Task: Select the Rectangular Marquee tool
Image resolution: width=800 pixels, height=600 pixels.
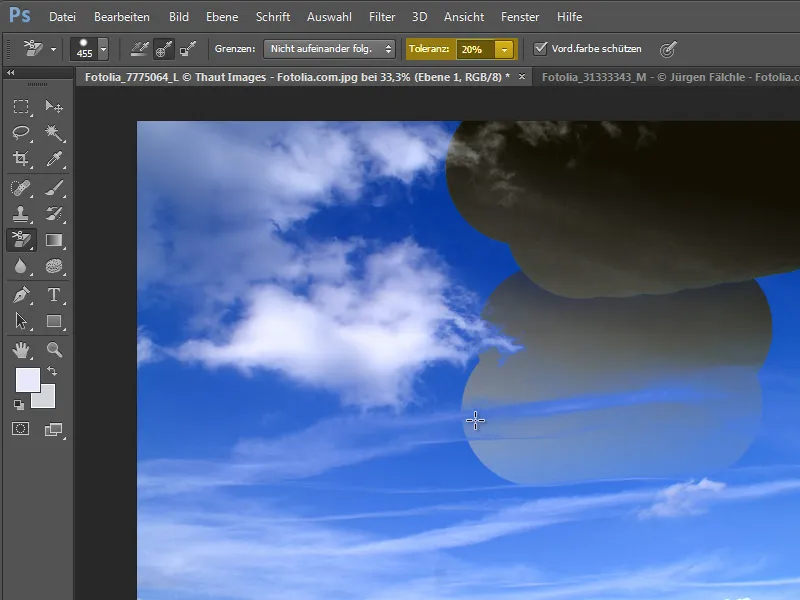Action: 21,106
